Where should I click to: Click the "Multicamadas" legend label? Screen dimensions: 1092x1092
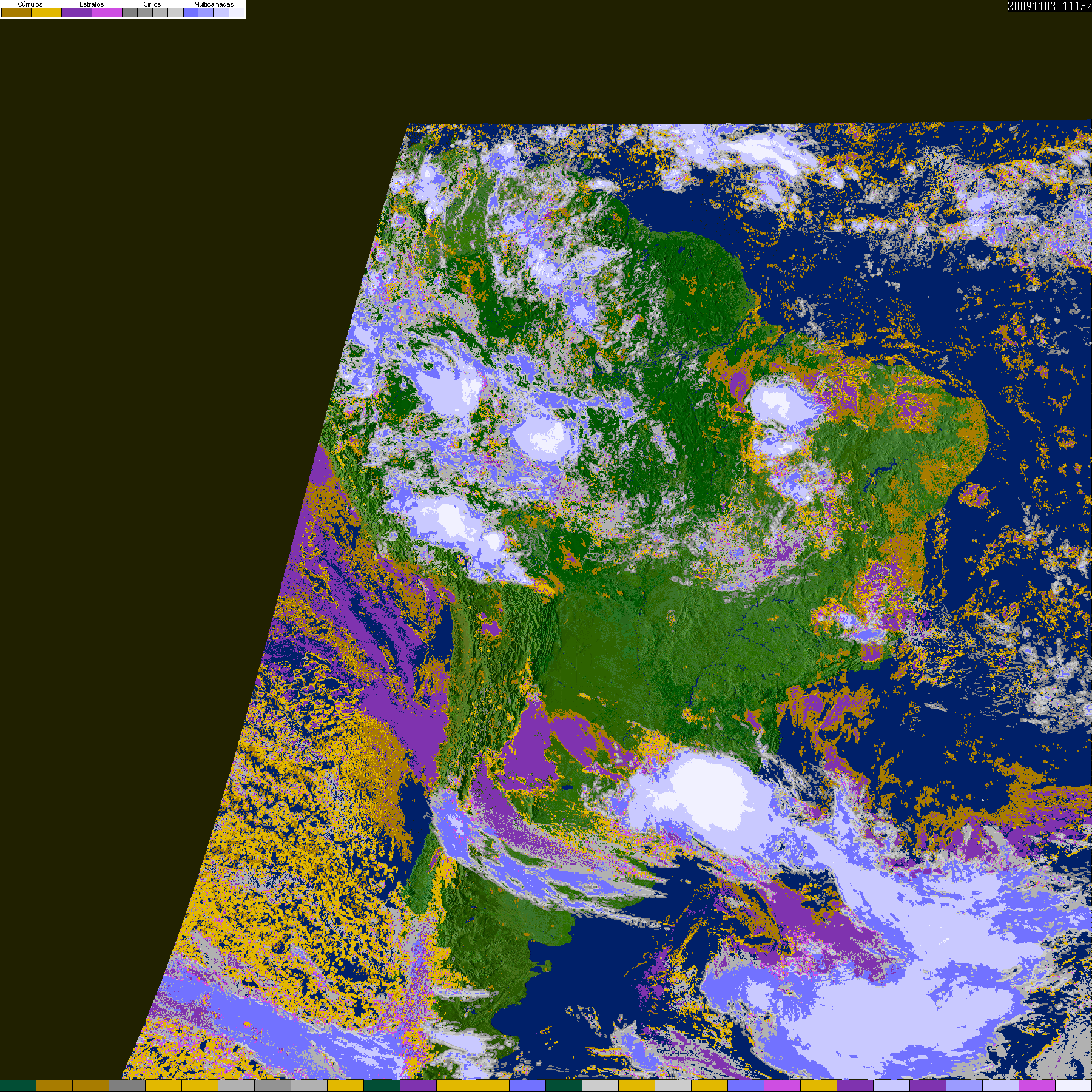(214, 4)
